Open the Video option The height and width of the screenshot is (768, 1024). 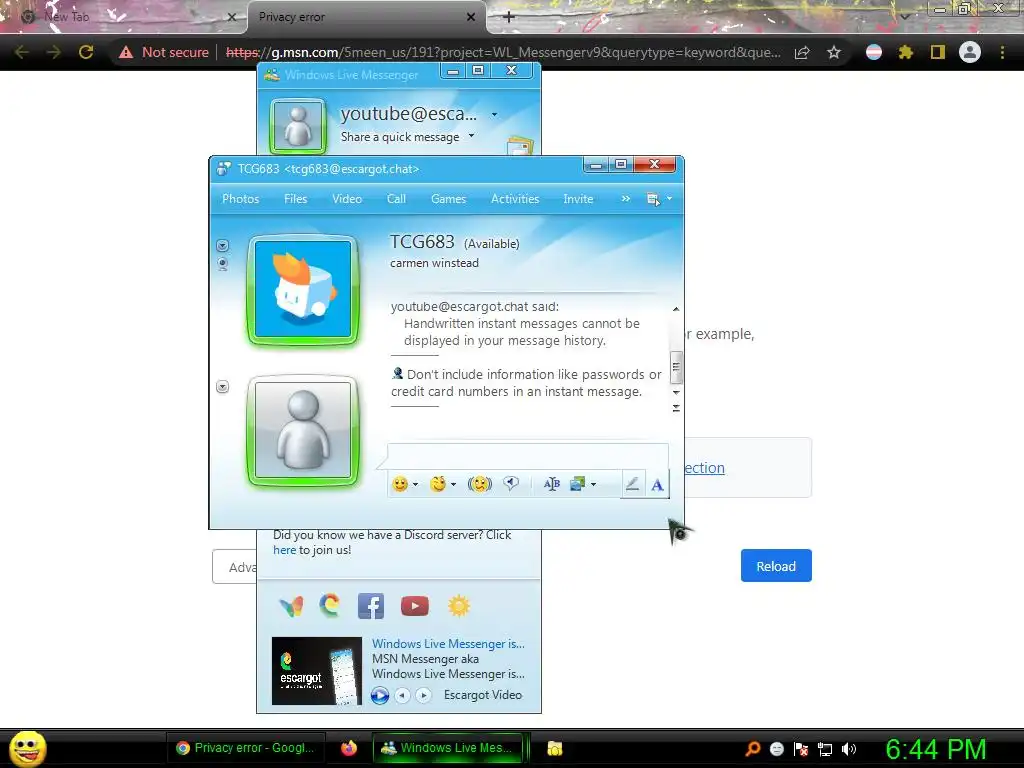pos(347,199)
